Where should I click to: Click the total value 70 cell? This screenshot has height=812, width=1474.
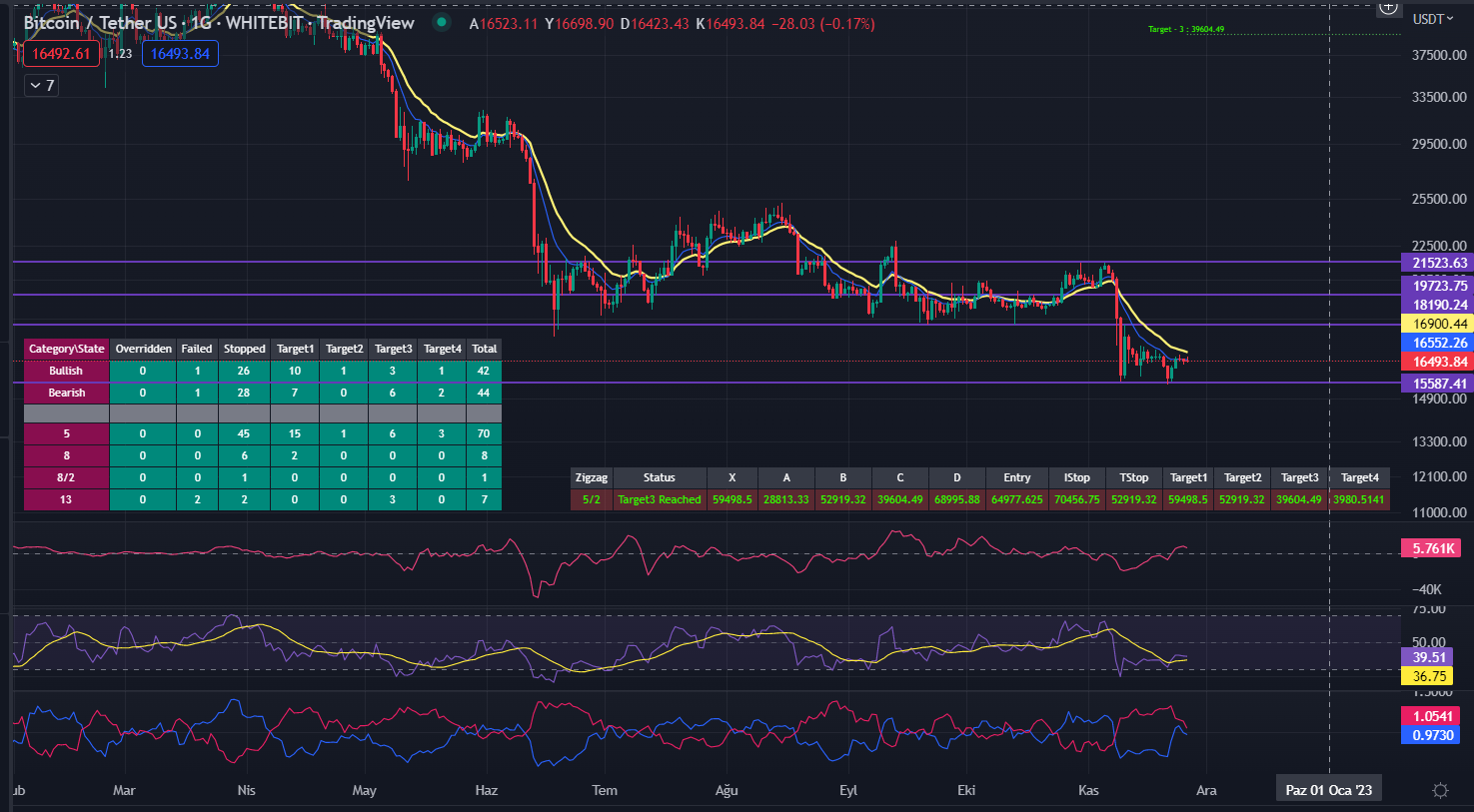tap(484, 433)
